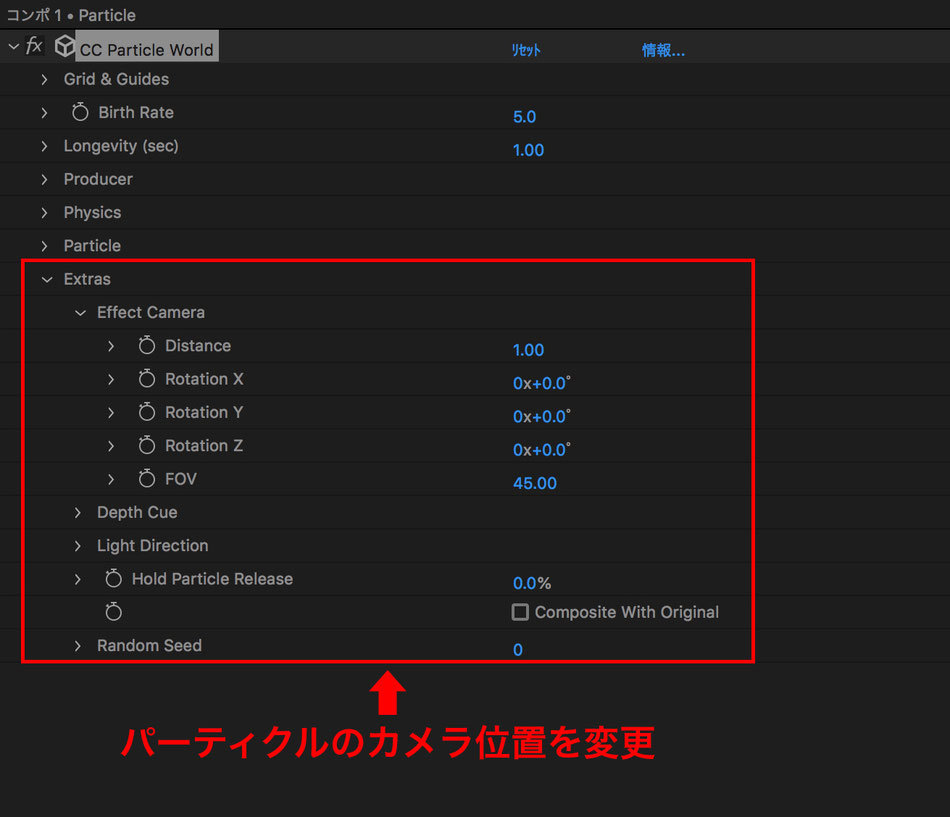The height and width of the screenshot is (817, 950).
Task: Expand the Grid & Guides group
Action: 44,79
